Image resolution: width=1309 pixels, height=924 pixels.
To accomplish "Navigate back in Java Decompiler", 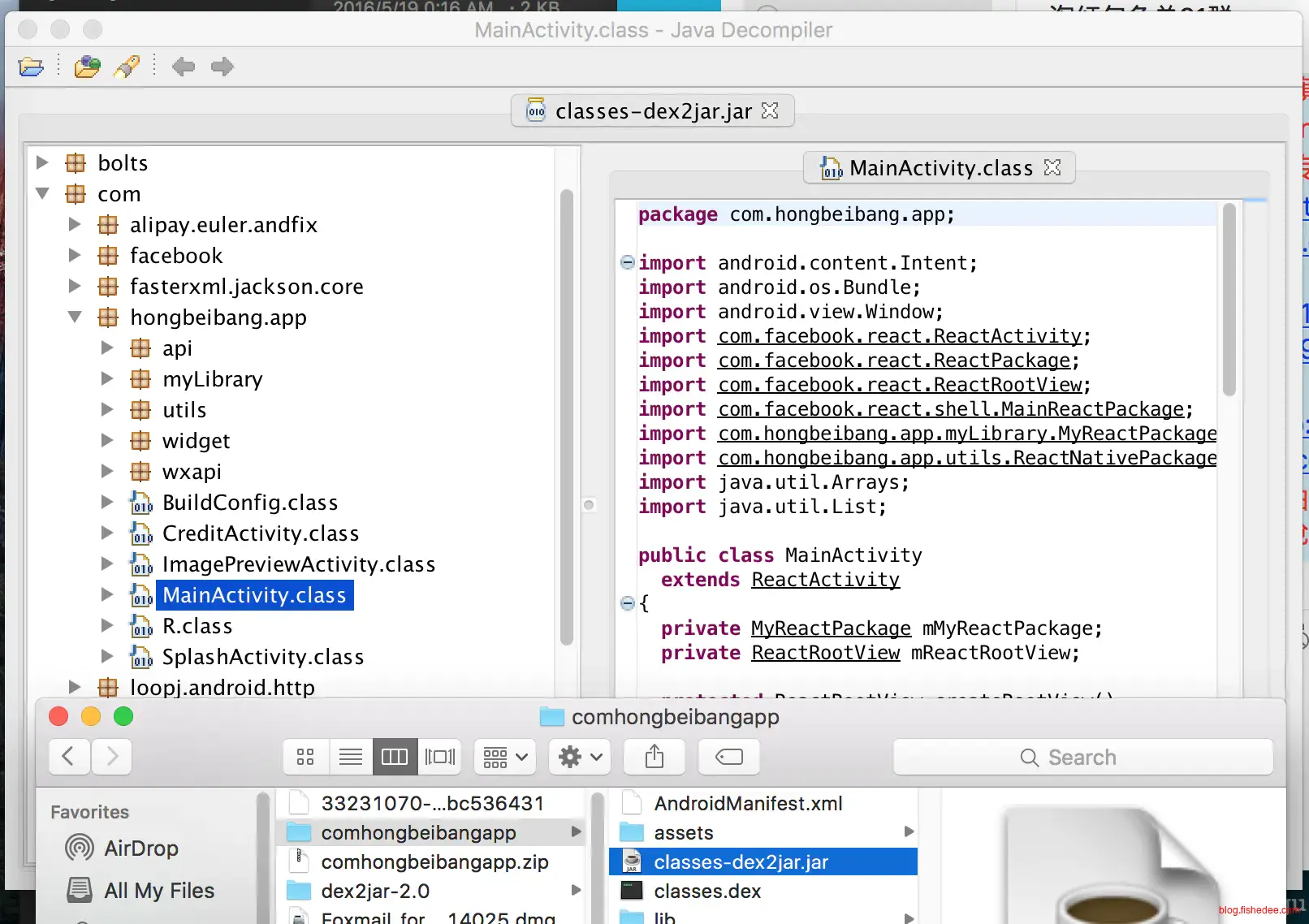I will [184, 67].
